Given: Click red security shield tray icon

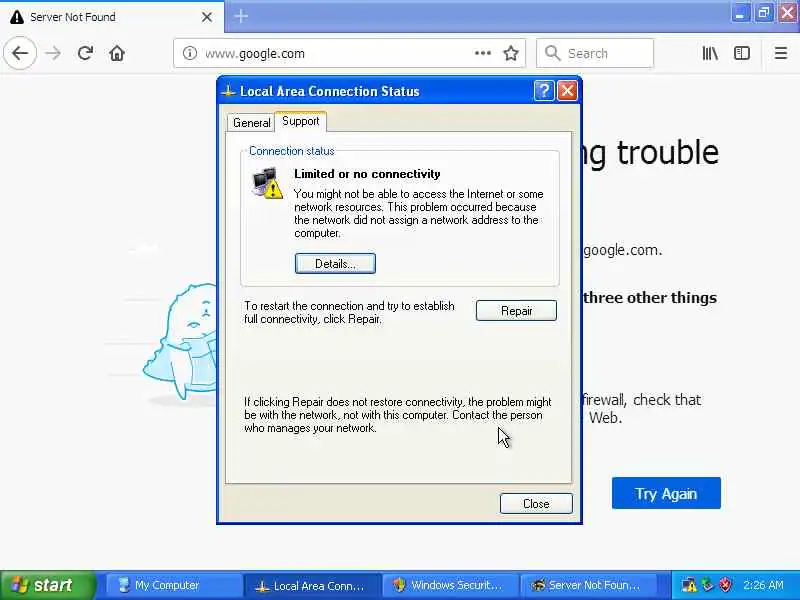Looking at the screenshot, I should point(726,585).
